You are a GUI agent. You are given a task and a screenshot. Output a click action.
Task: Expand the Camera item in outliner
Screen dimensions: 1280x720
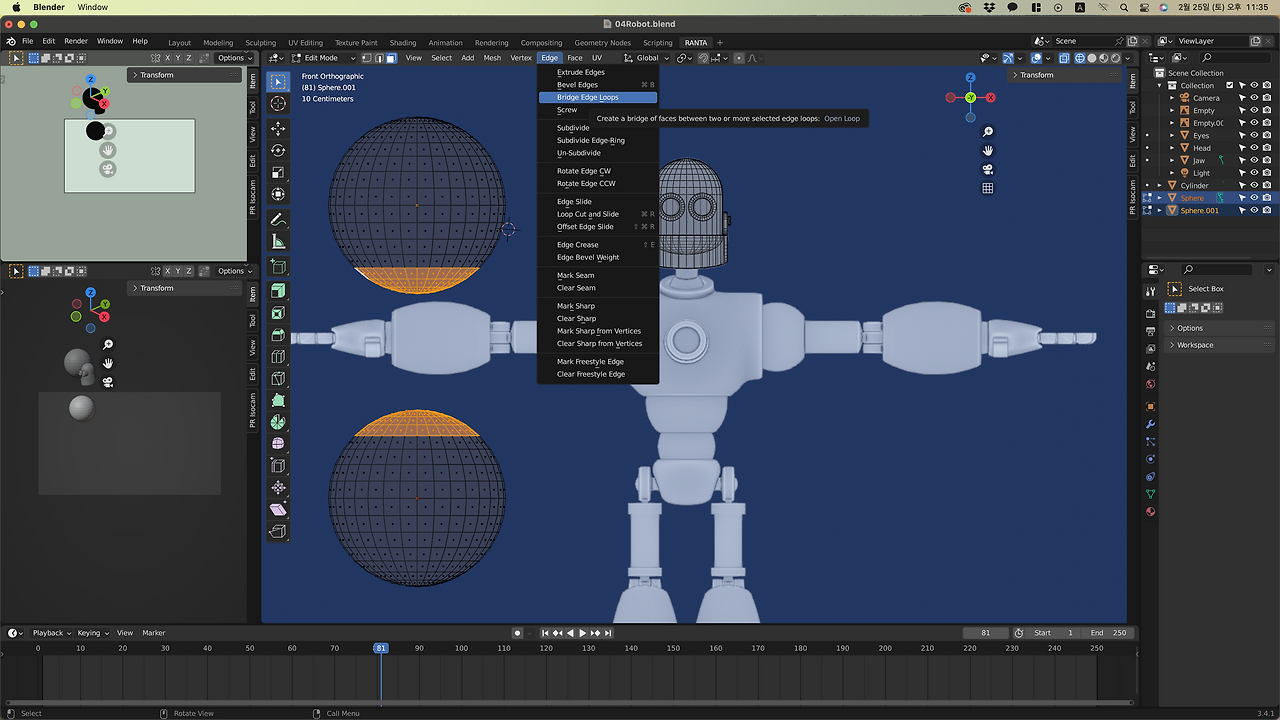click(1172, 98)
